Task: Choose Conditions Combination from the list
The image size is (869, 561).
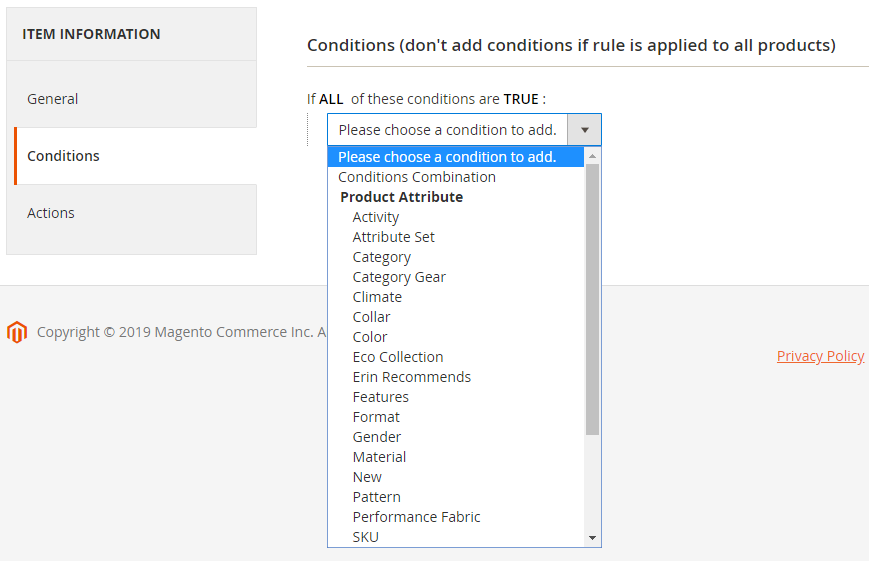Action: point(417,177)
